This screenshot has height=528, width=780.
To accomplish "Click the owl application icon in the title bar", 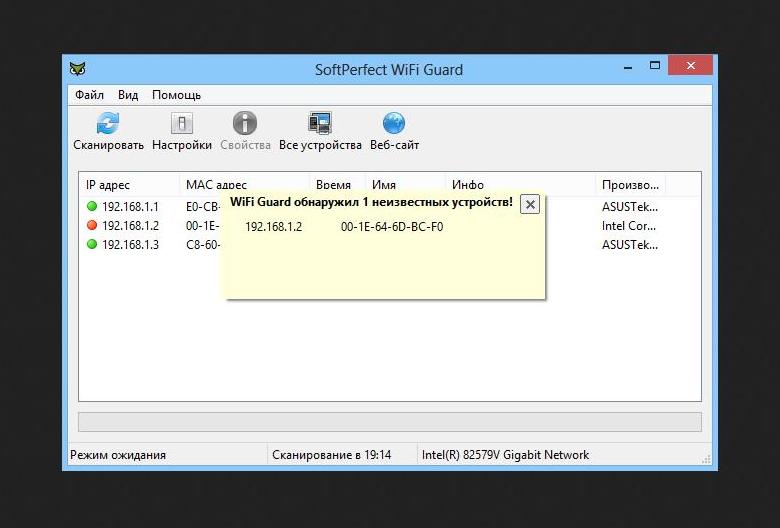I will click(78, 69).
